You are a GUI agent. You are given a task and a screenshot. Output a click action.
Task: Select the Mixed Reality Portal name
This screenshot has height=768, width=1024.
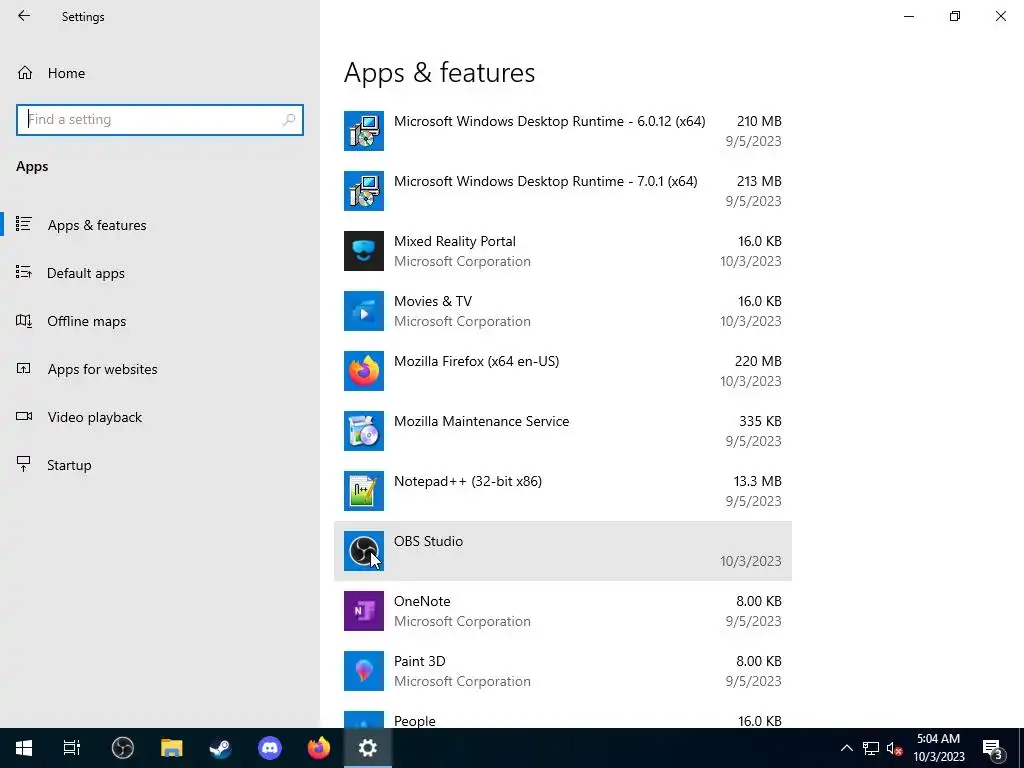pos(455,241)
